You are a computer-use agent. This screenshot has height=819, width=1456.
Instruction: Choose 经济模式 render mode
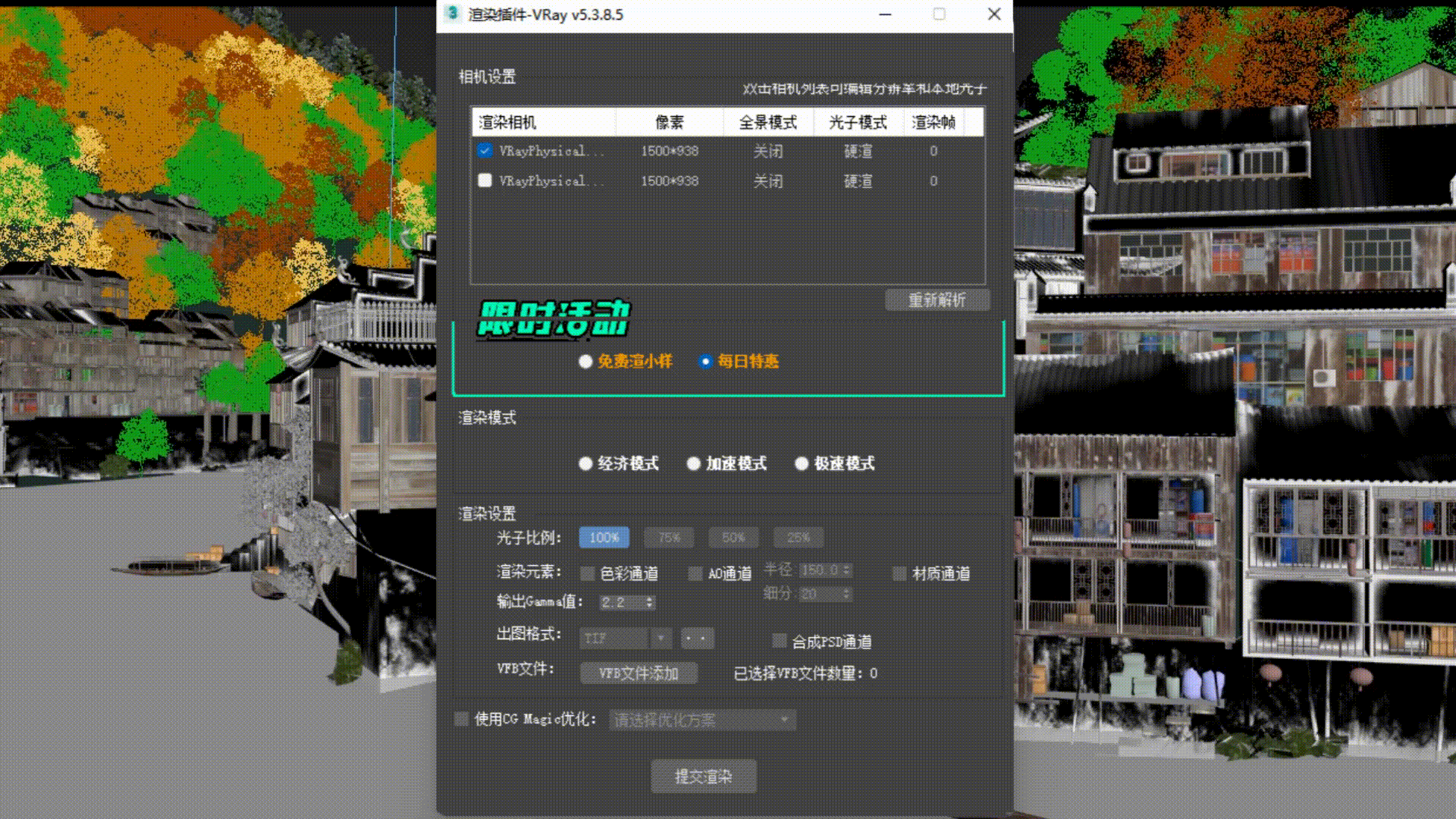pos(585,463)
